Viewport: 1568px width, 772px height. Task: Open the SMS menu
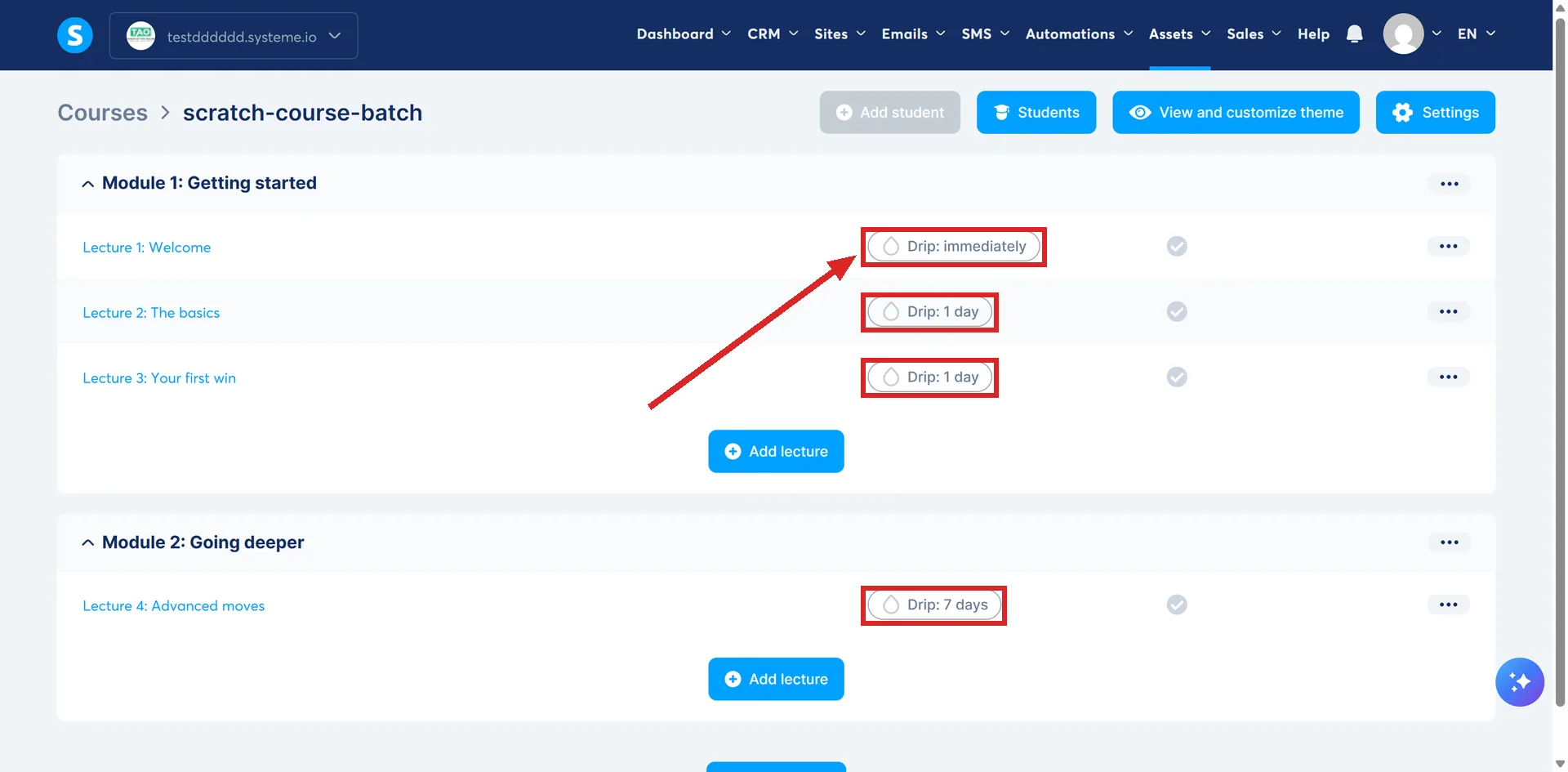click(986, 33)
